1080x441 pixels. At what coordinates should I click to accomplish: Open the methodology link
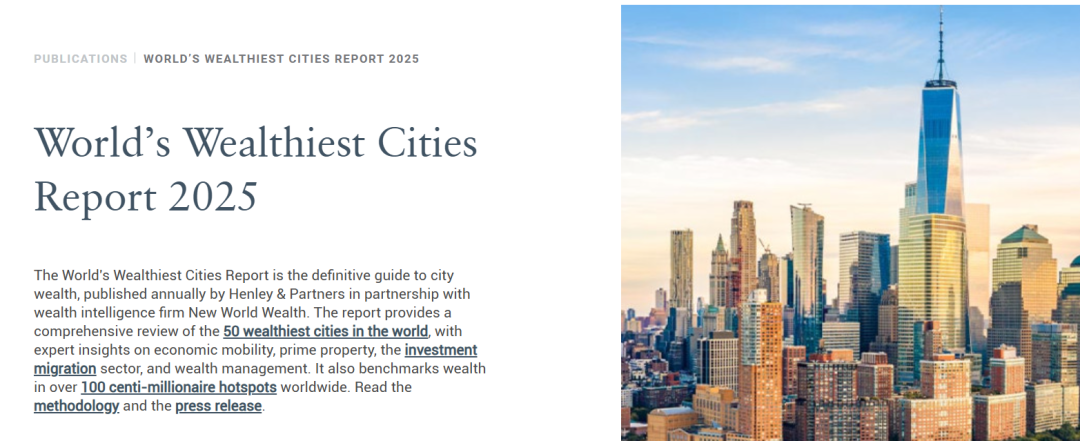coord(76,406)
